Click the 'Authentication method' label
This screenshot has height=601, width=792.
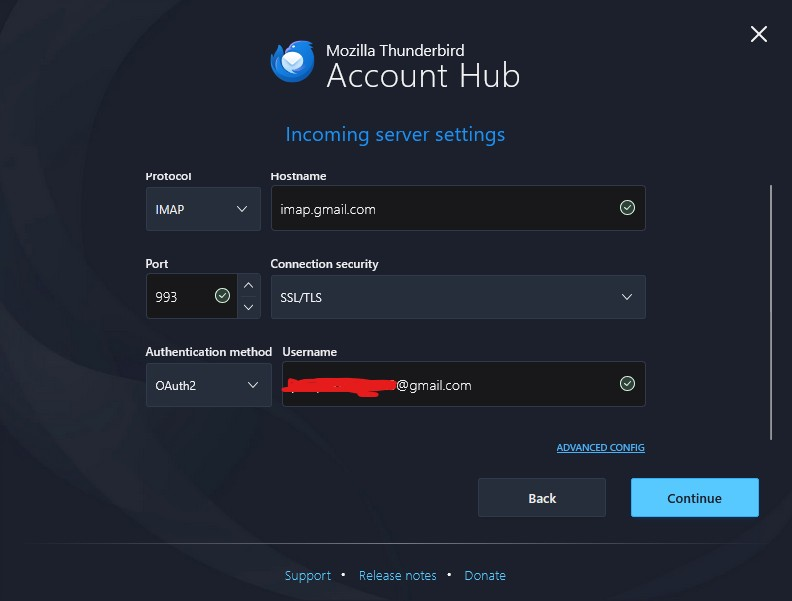coord(209,352)
